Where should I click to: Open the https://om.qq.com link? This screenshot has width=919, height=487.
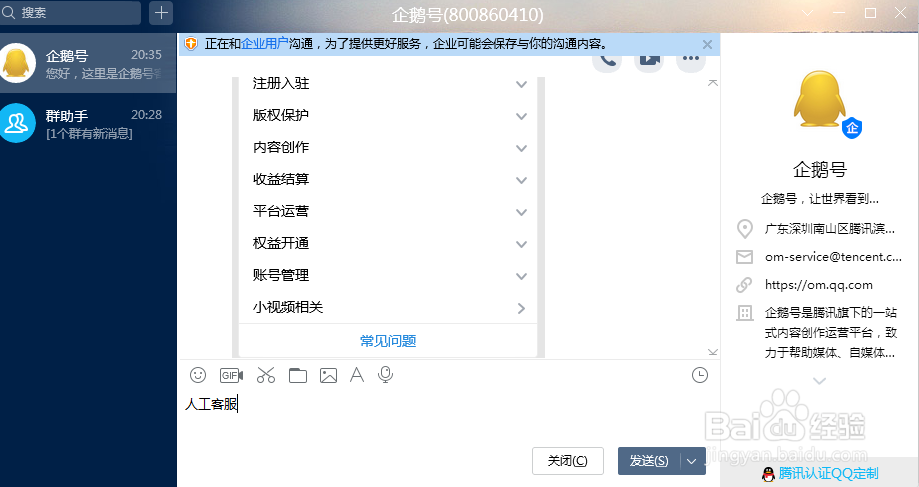pyautogui.click(x=819, y=285)
